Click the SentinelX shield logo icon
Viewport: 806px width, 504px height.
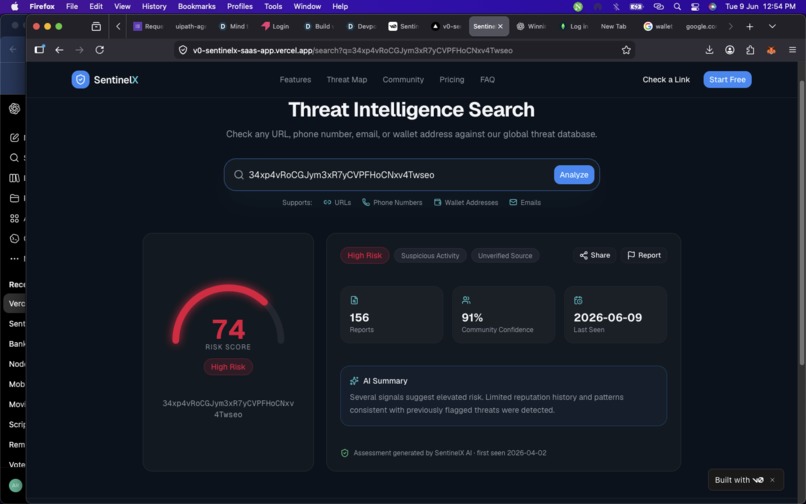point(80,80)
